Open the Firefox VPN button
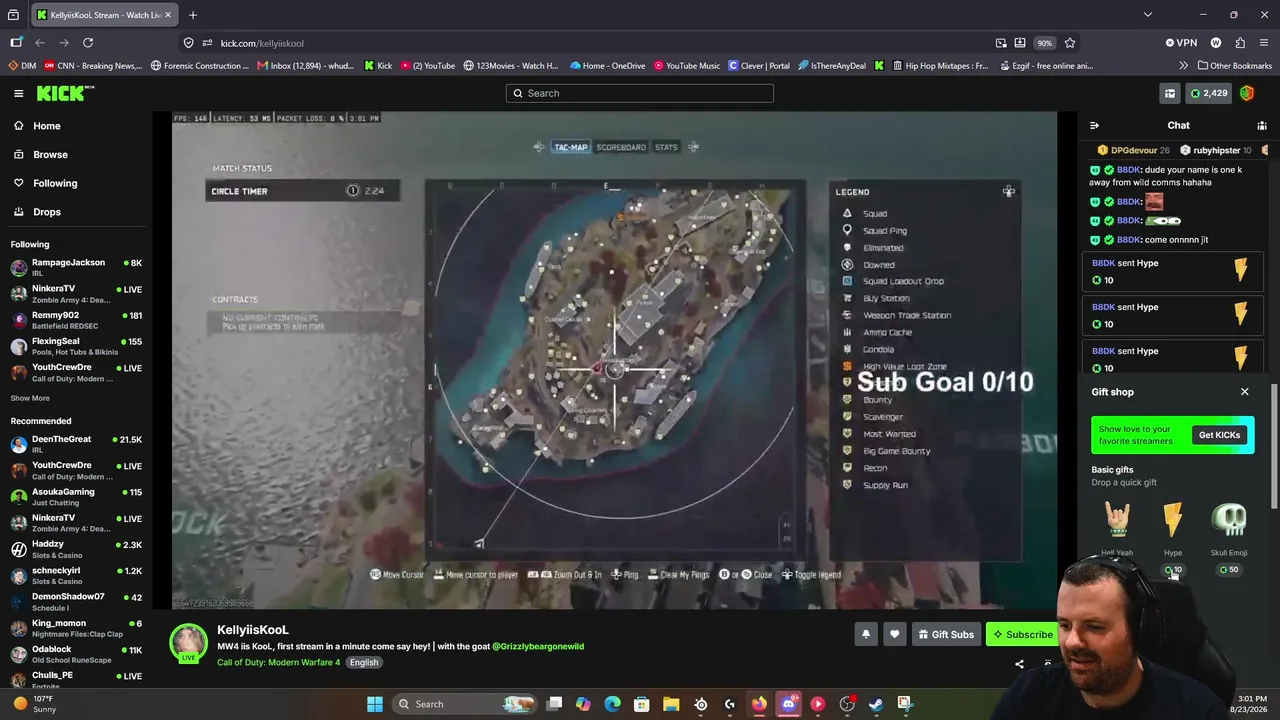 1181,43
